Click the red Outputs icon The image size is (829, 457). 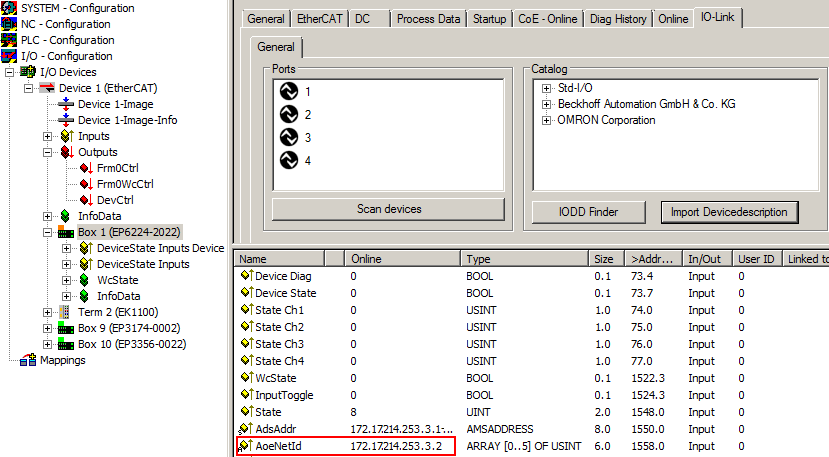coord(67,152)
